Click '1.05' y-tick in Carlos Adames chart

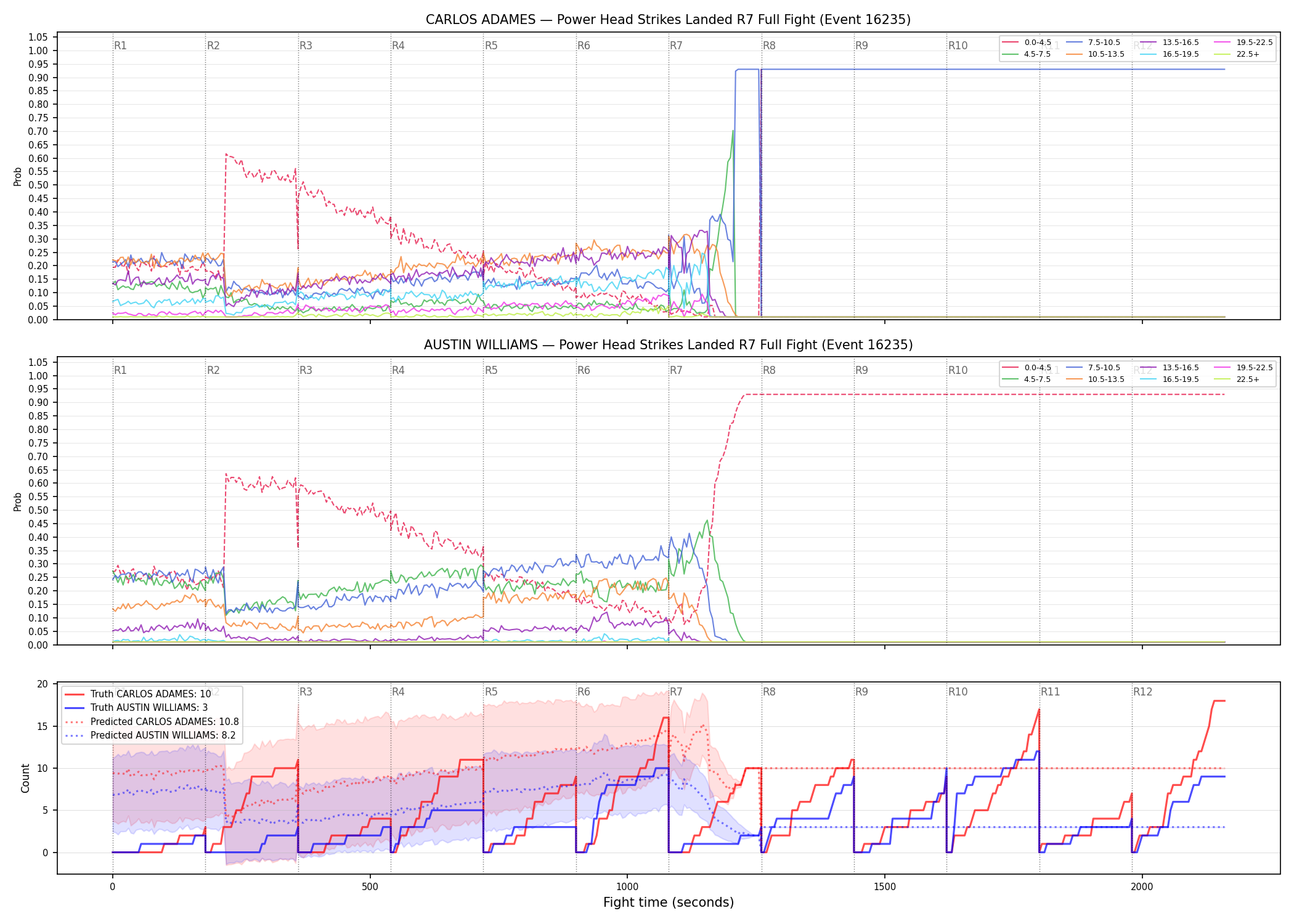click(x=38, y=38)
